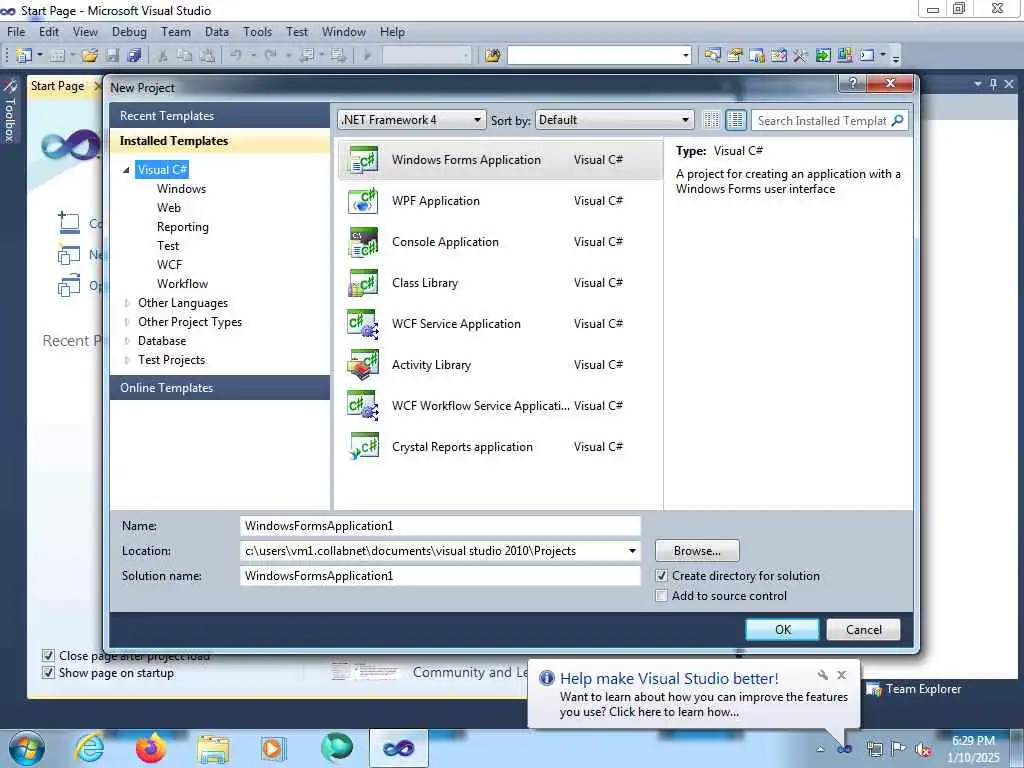The image size is (1024, 768).
Task: Open the Tools menu
Action: coord(258,32)
